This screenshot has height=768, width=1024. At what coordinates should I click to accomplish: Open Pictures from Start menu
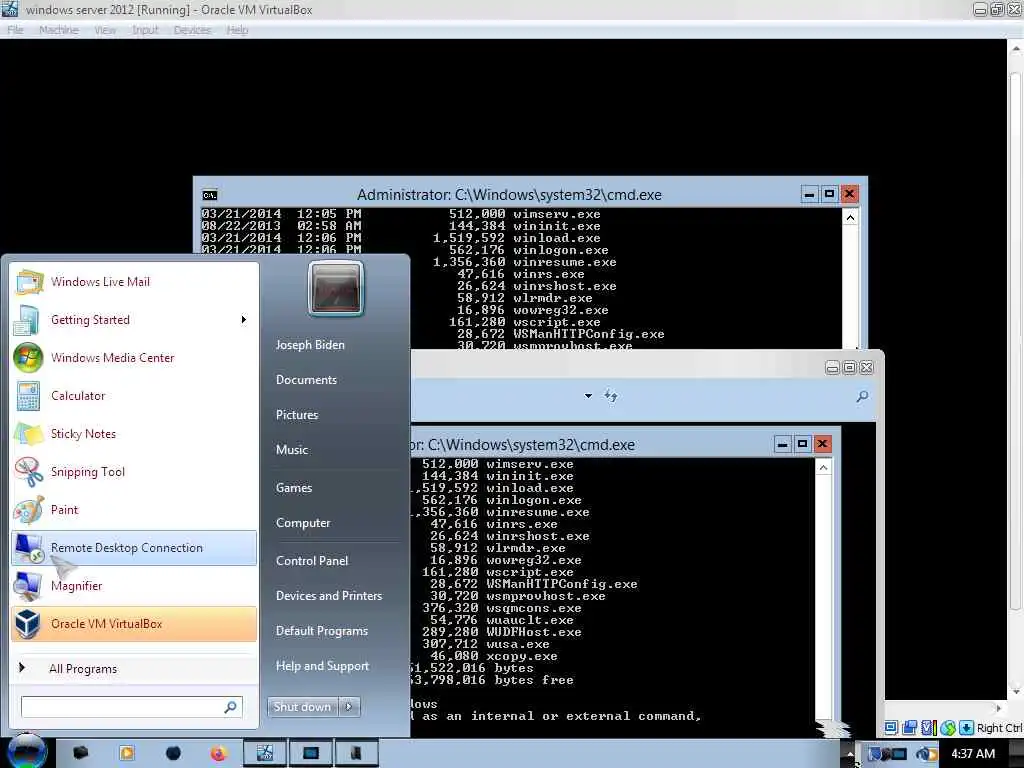pos(297,415)
